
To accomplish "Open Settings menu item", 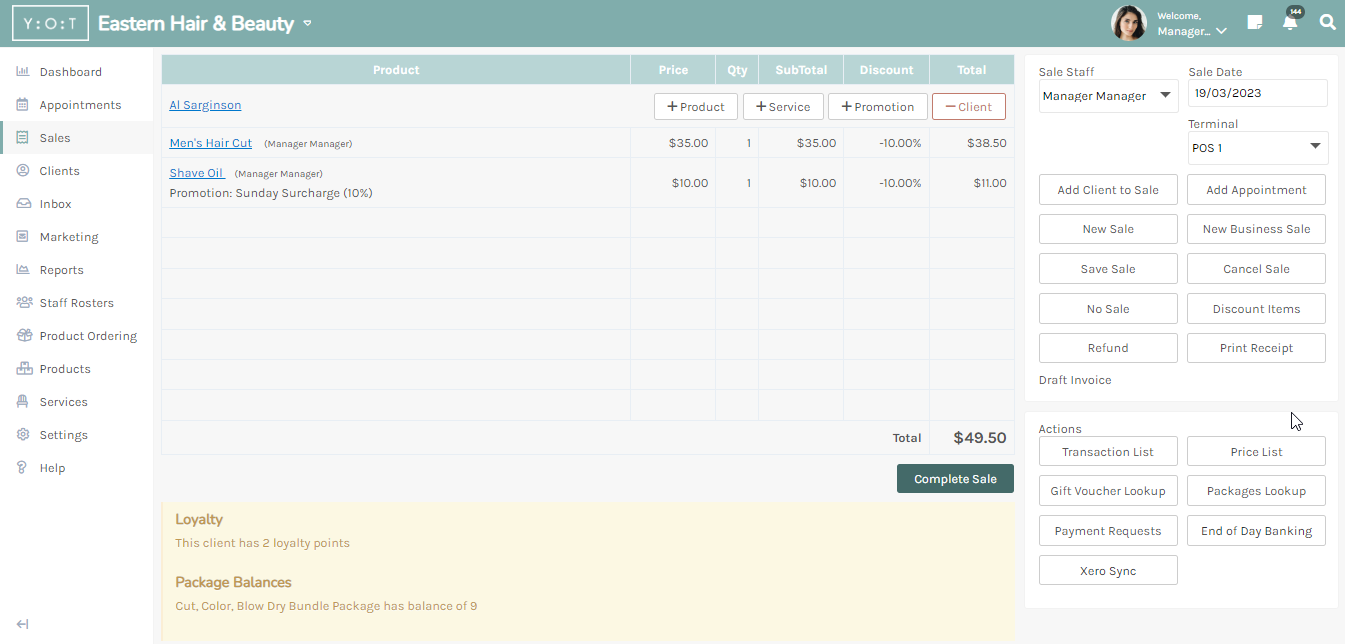I will 63,435.
